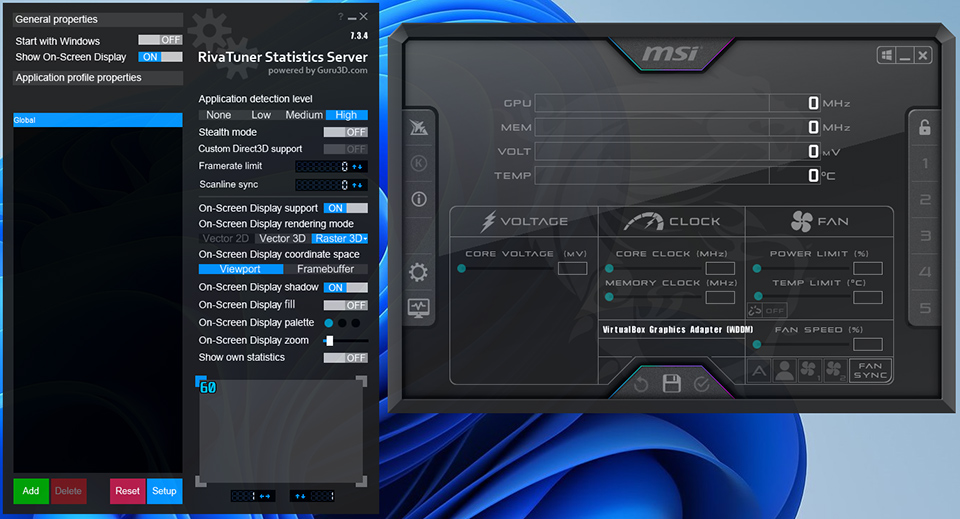The height and width of the screenshot is (519, 960).
Task: Open the hardware monitor icon
Action: (418, 308)
